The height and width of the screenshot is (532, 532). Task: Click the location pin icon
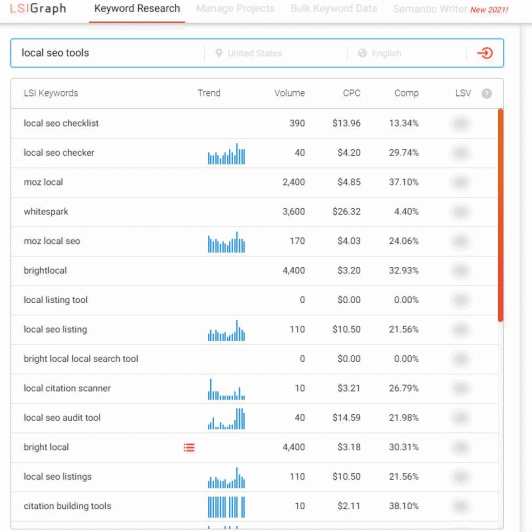click(x=219, y=53)
